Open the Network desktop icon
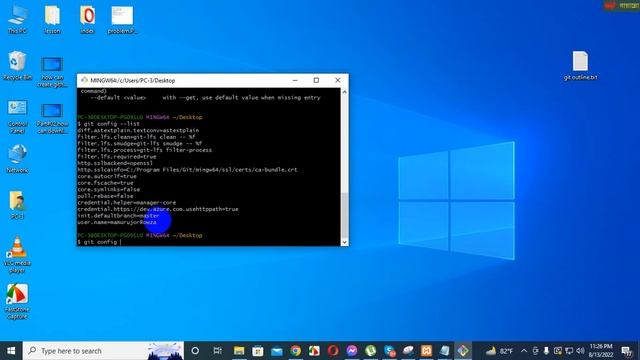The height and width of the screenshot is (360, 640). [x=17, y=158]
